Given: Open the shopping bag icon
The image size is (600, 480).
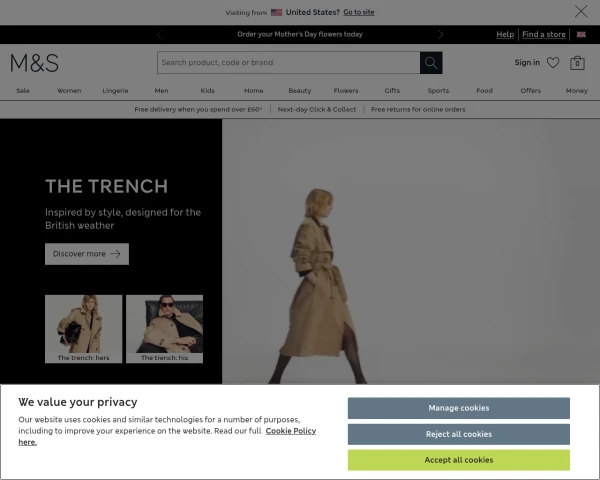Looking at the screenshot, I should tap(577, 63).
